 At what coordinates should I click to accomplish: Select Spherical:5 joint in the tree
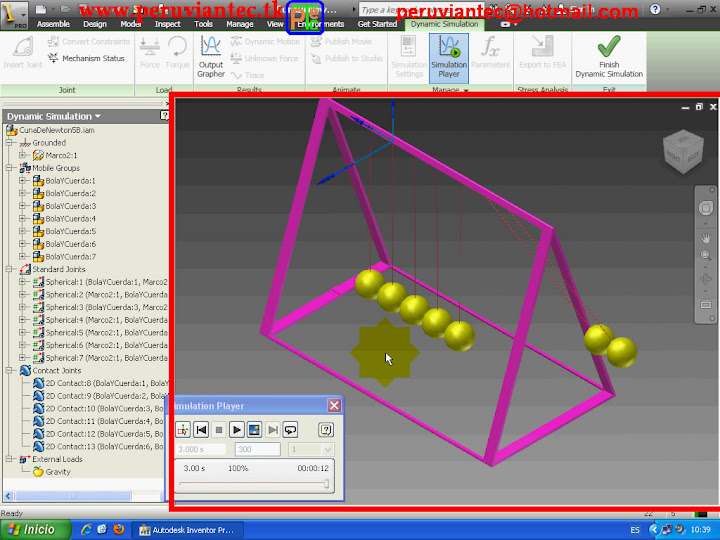click(x=100, y=332)
